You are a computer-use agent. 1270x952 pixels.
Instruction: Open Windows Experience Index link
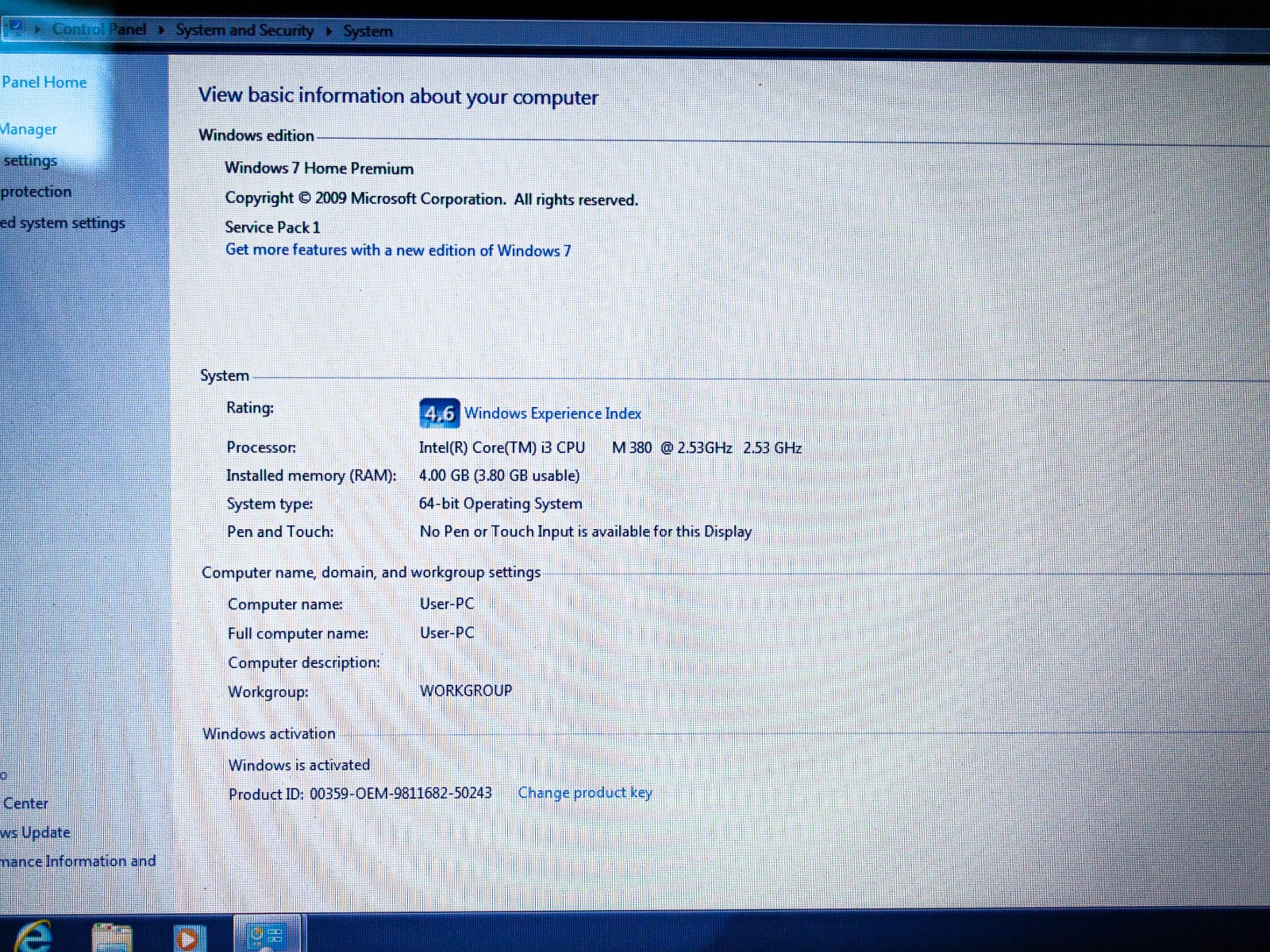click(552, 413)
